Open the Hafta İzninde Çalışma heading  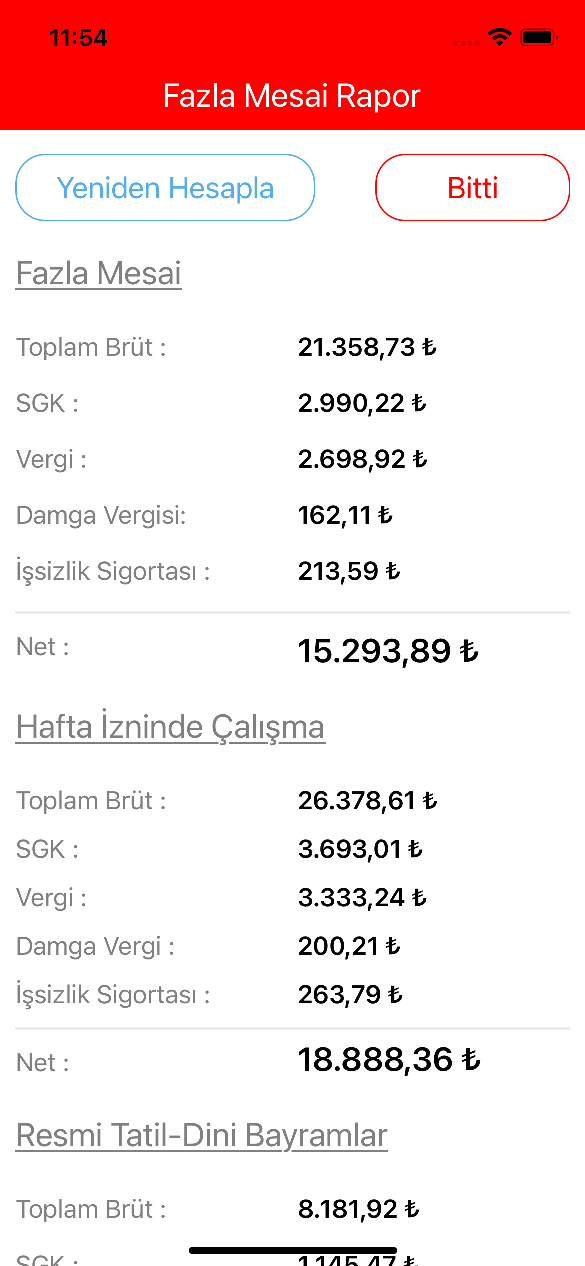(x=170, y=727)
